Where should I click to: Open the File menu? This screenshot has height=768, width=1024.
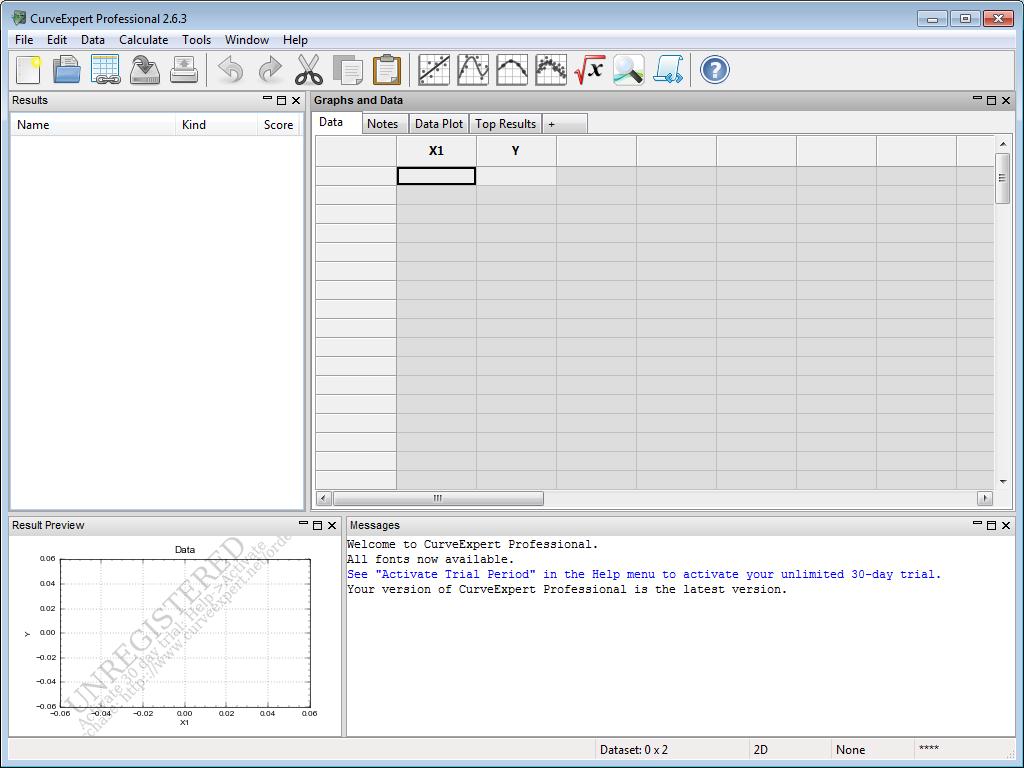24,40
